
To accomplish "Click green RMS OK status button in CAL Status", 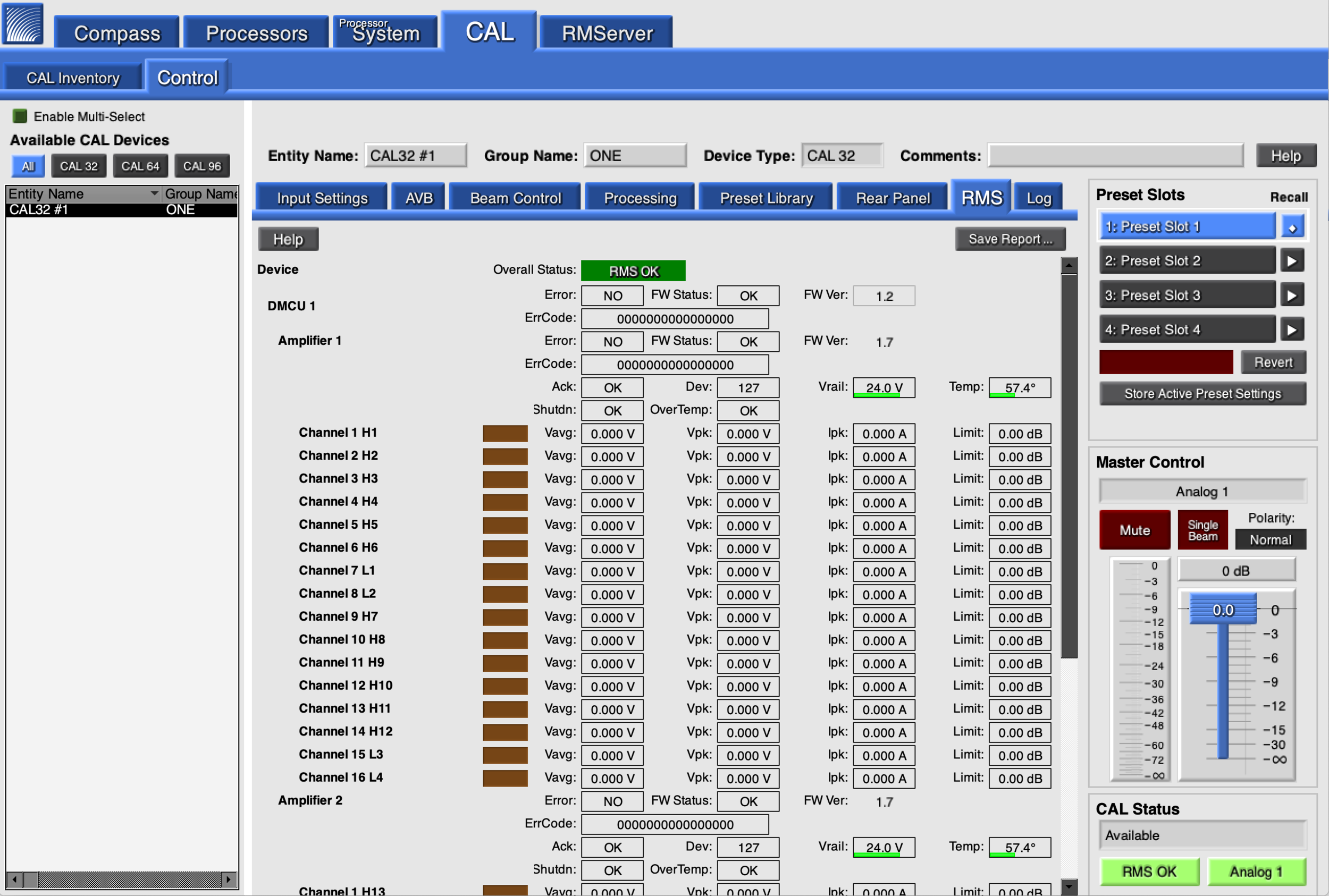I will tap(1149, 872).
